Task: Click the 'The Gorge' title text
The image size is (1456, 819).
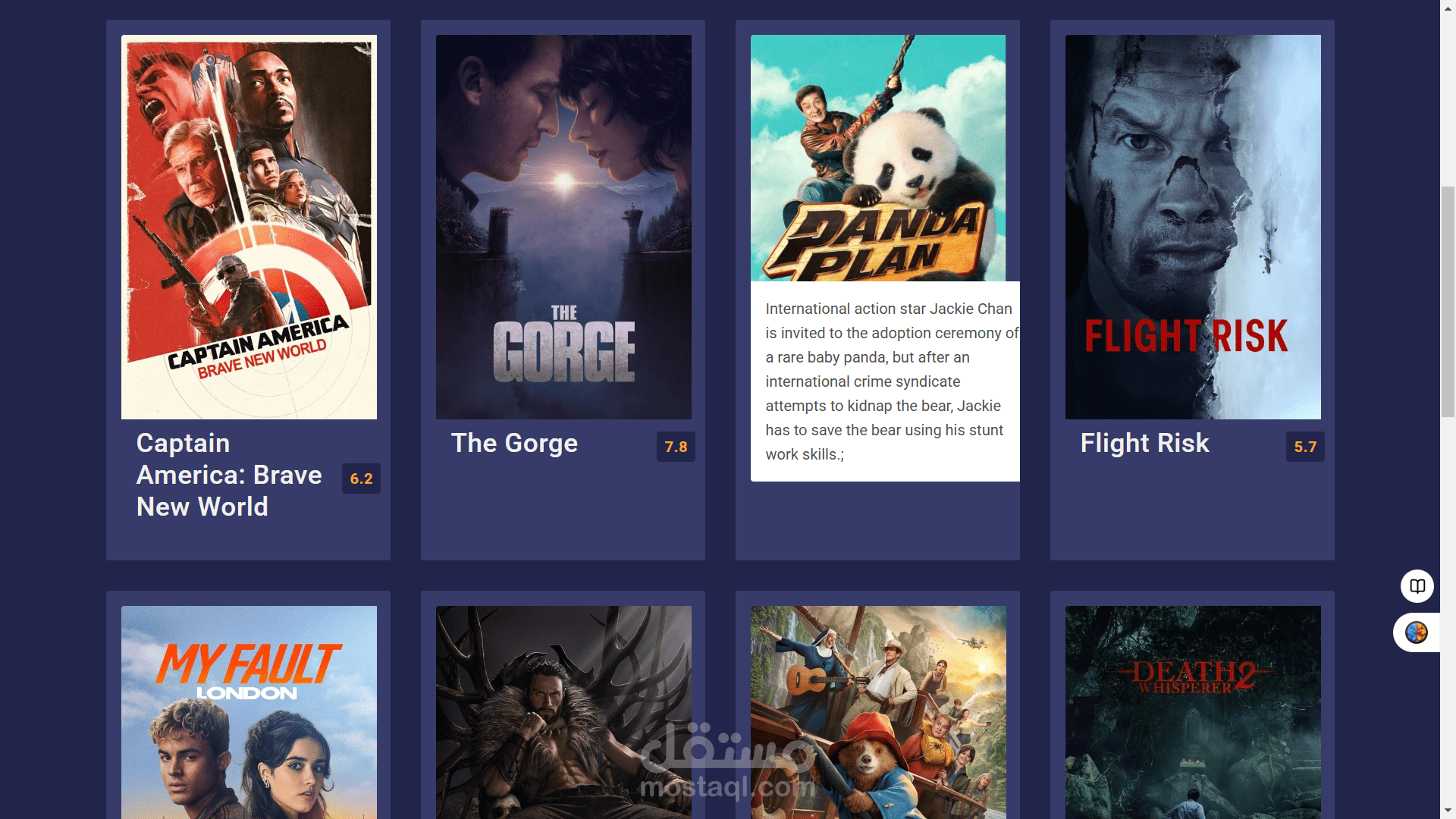Action: click(x=514, y=444)
